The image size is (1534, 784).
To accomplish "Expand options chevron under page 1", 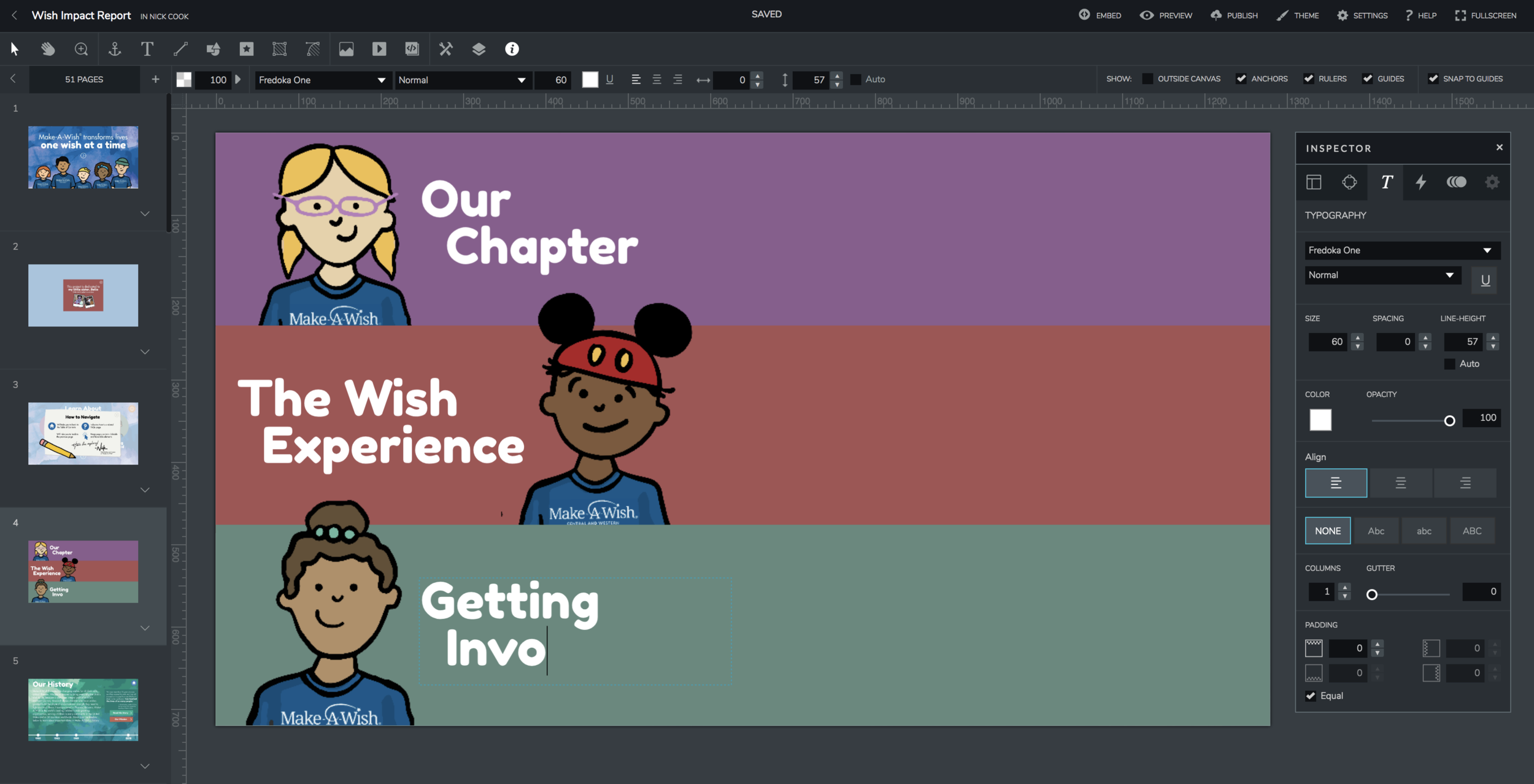I will [145, 213].
